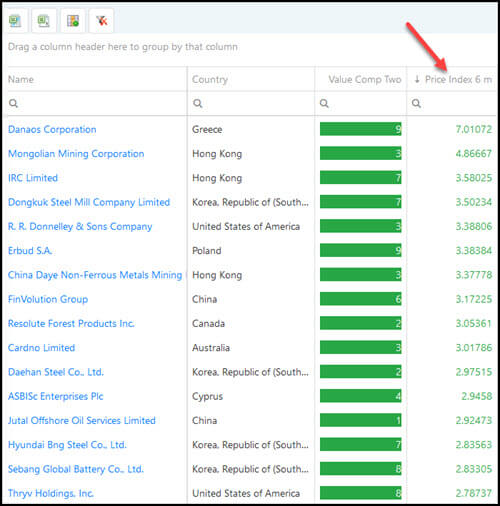Click the second Excel export icon
Screen dimensions: 500x506
44,21
